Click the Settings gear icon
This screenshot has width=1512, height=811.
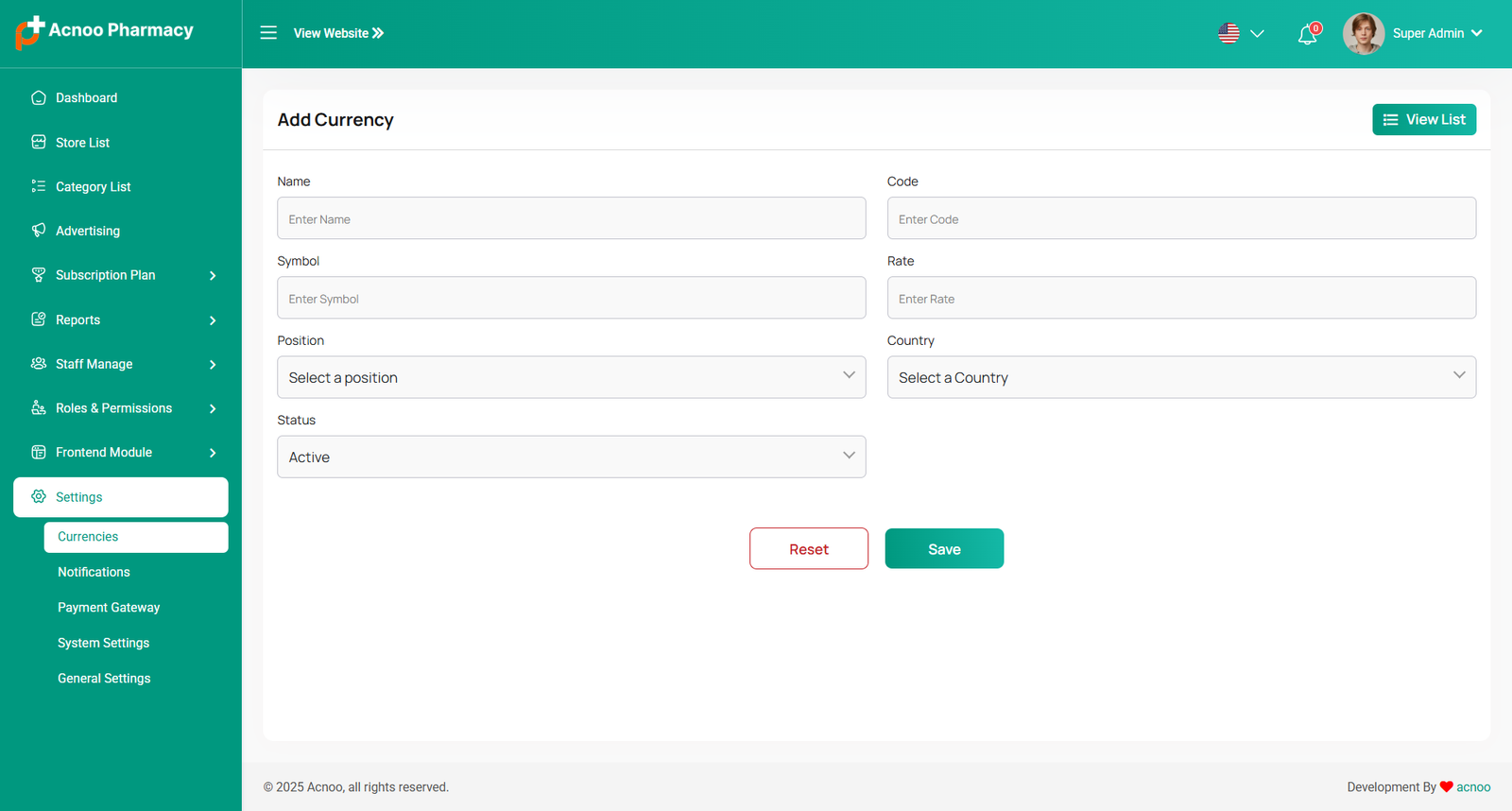coord(39,496)
